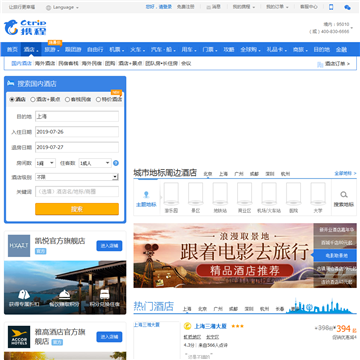Open the 房间数 room count dropdown
The image size is (360, 360).
point(46,163)
